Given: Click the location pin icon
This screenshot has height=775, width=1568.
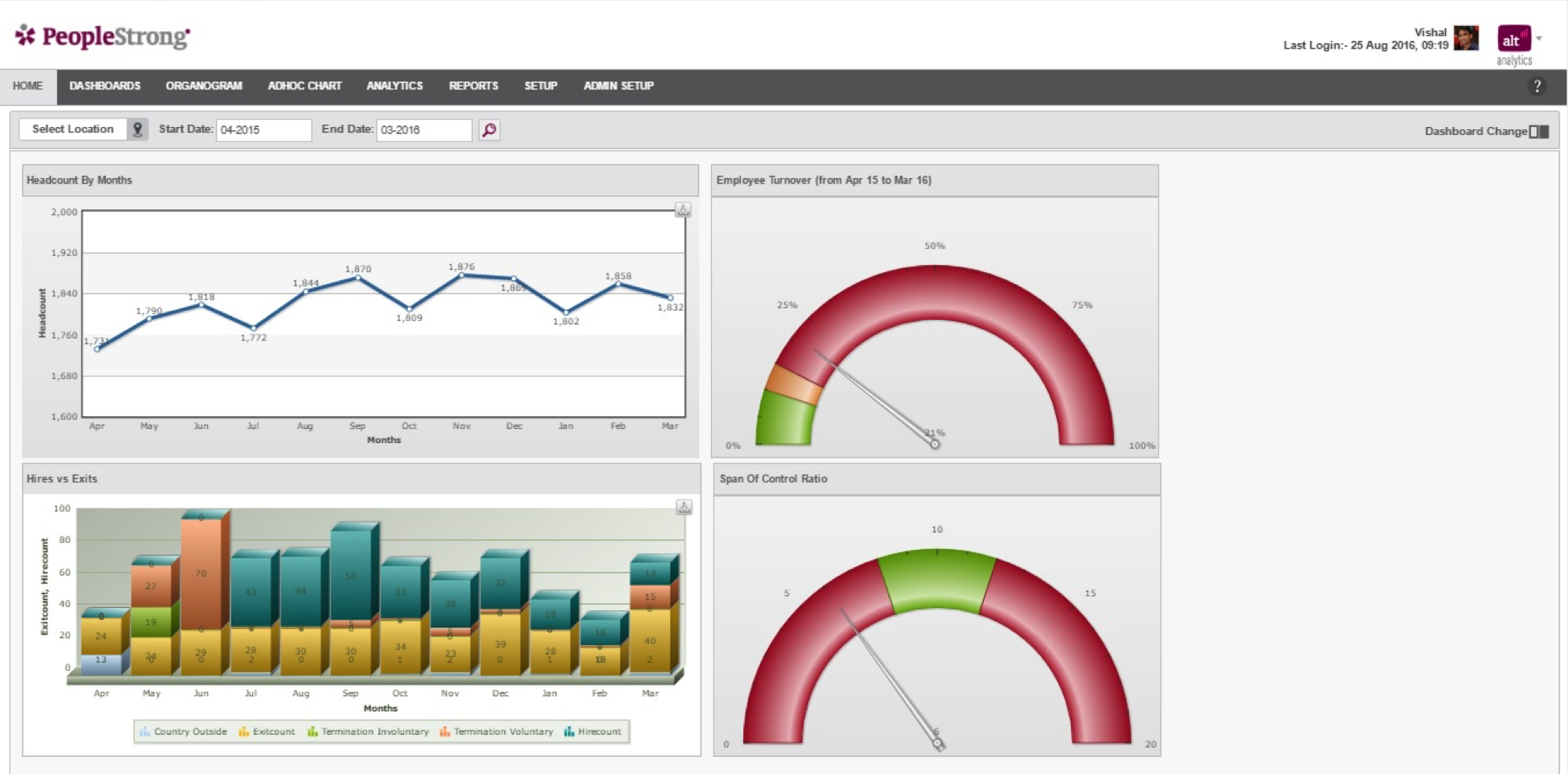Looking at the screenshot, I should pyautogui.click(x=138, y=129).
